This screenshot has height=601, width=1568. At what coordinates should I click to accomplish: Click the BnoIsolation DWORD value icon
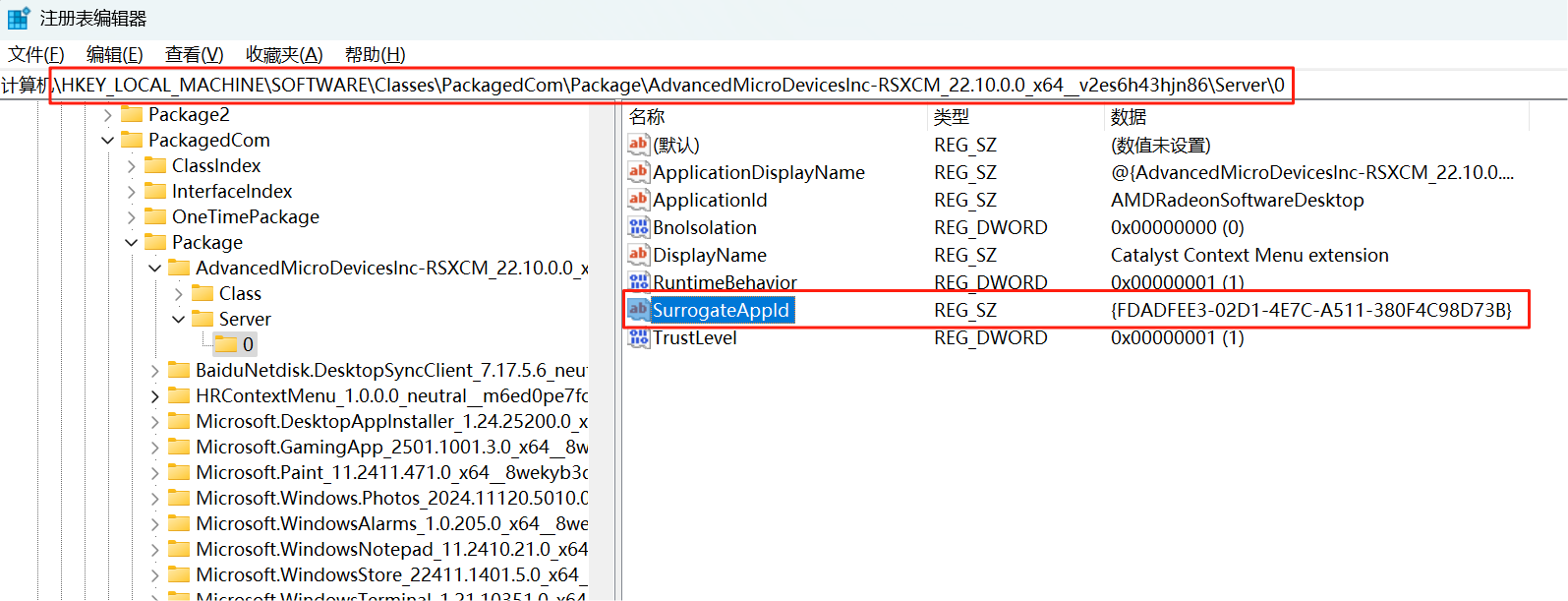point(638,227)
